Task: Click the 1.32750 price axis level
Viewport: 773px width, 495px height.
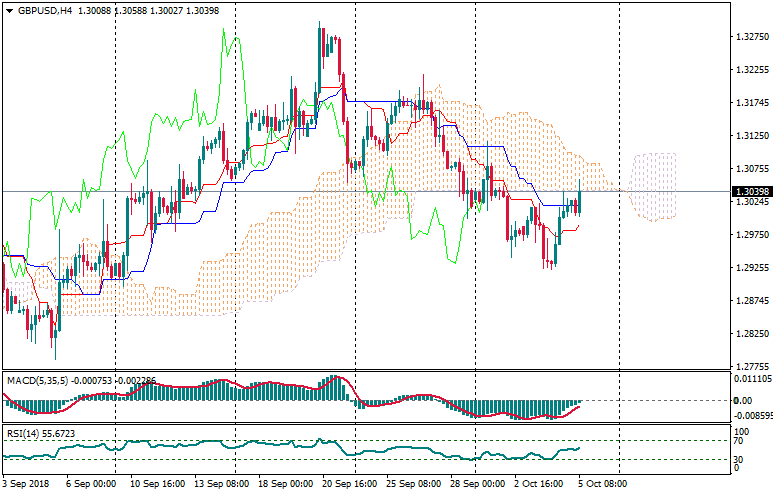Action: pos(750,37)
